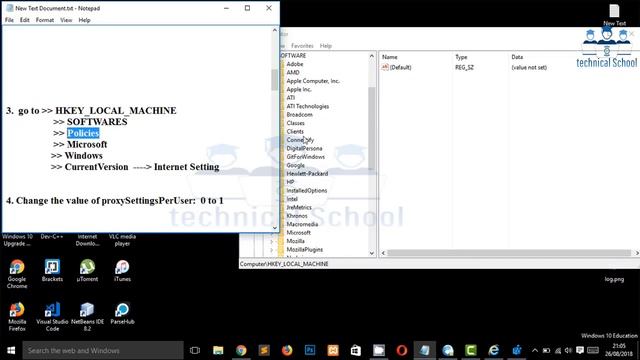The width and height of the screenshot is (640, 360).
Task: Select the Google registry key
Action: pyautogui.click(x=295, y=165)
